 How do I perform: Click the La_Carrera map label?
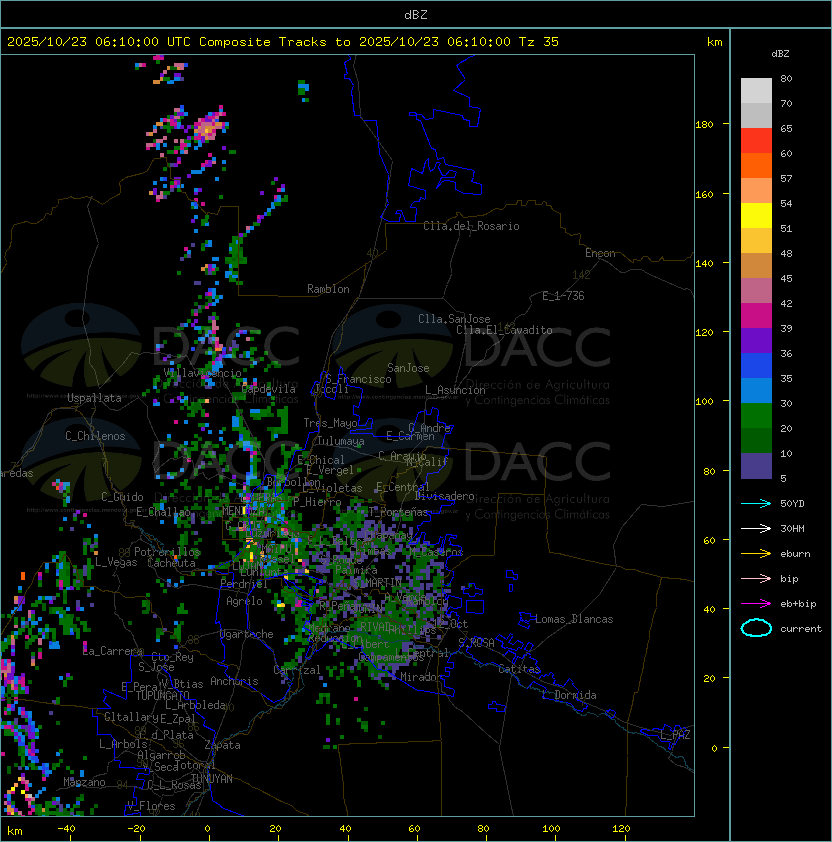(x=113, y=651)
